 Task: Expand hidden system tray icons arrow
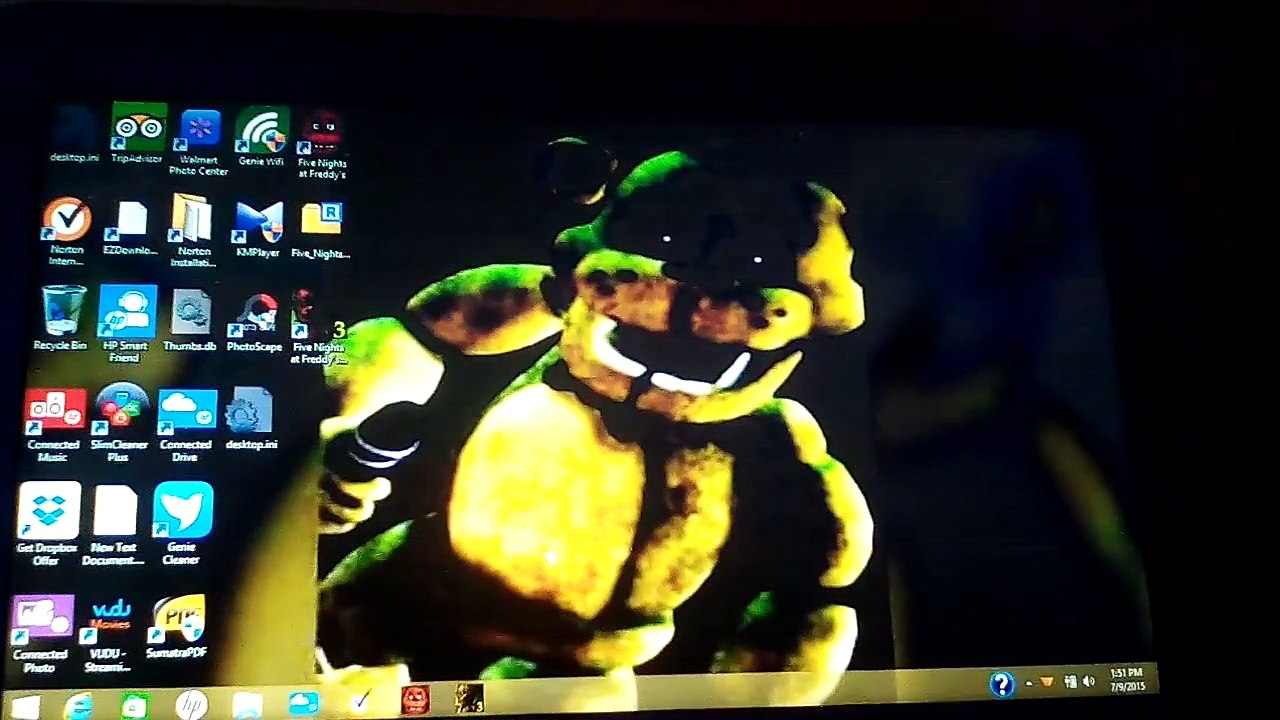pyautogui.click(x=1029, y=684)
